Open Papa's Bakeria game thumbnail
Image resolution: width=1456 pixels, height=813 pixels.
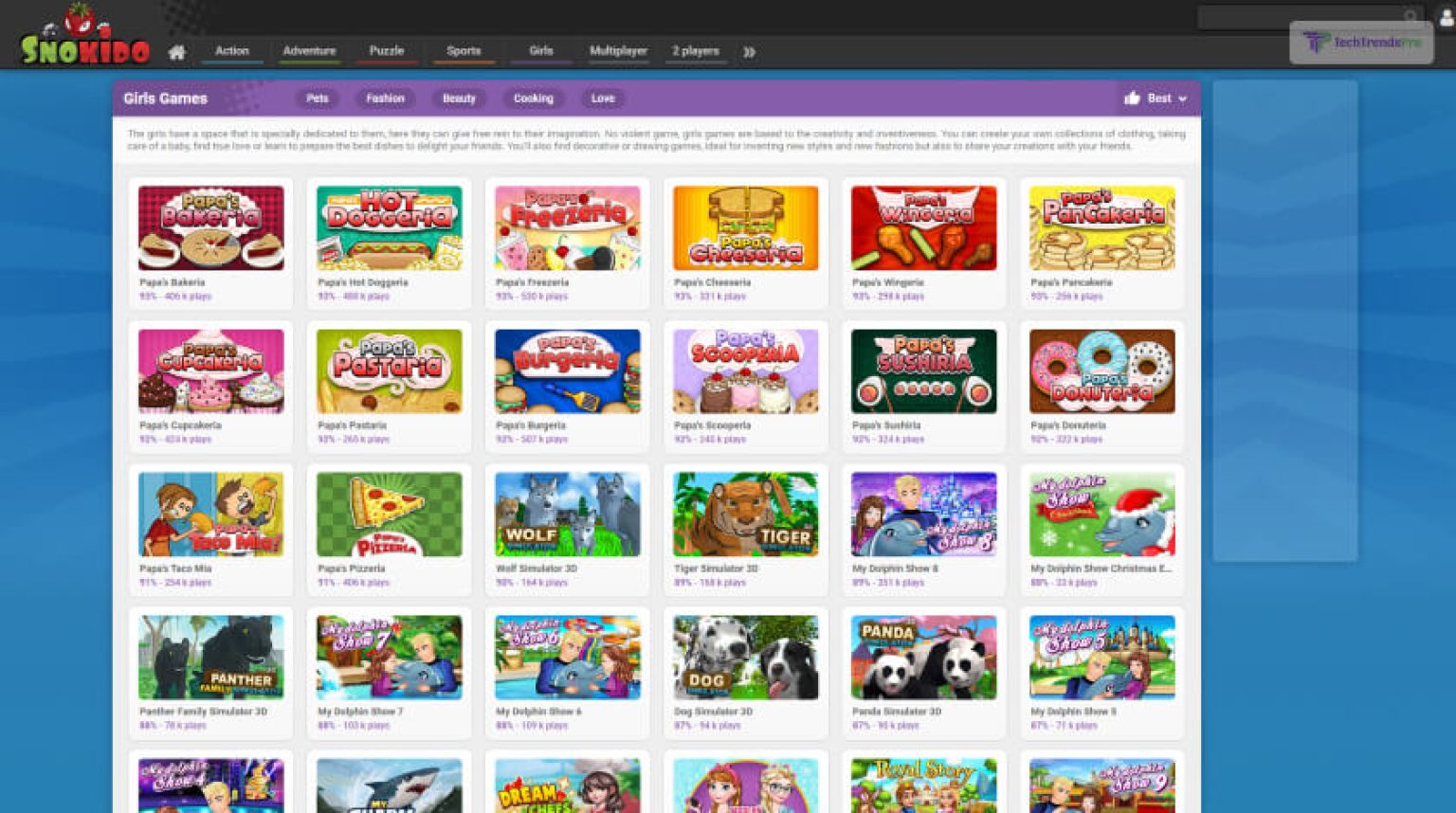tap(210, 227)
